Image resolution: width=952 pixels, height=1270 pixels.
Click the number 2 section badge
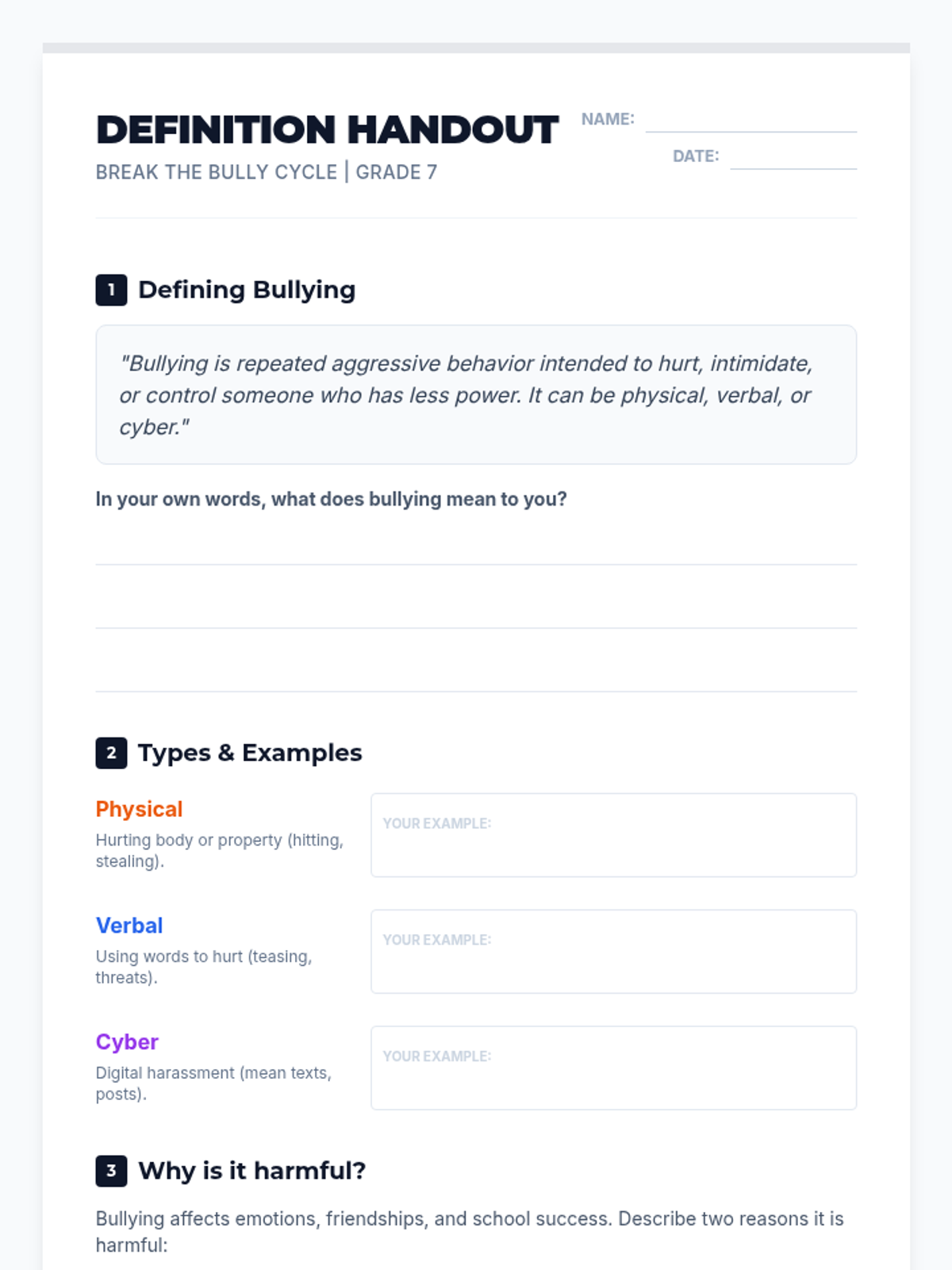tap(111, 752)
